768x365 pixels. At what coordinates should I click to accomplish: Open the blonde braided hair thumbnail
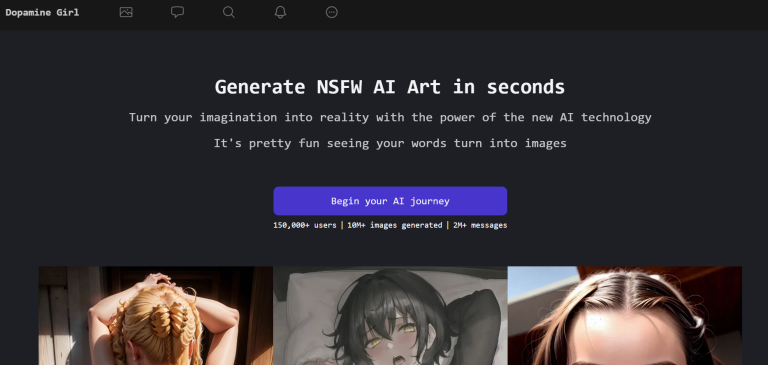coord(156,316)
